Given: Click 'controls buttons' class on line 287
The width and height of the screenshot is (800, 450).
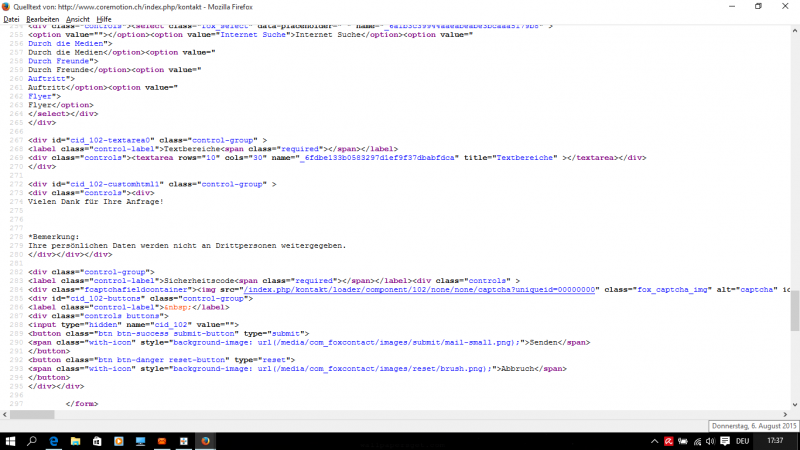Looking at the screenshot, I should coord(124,316).
